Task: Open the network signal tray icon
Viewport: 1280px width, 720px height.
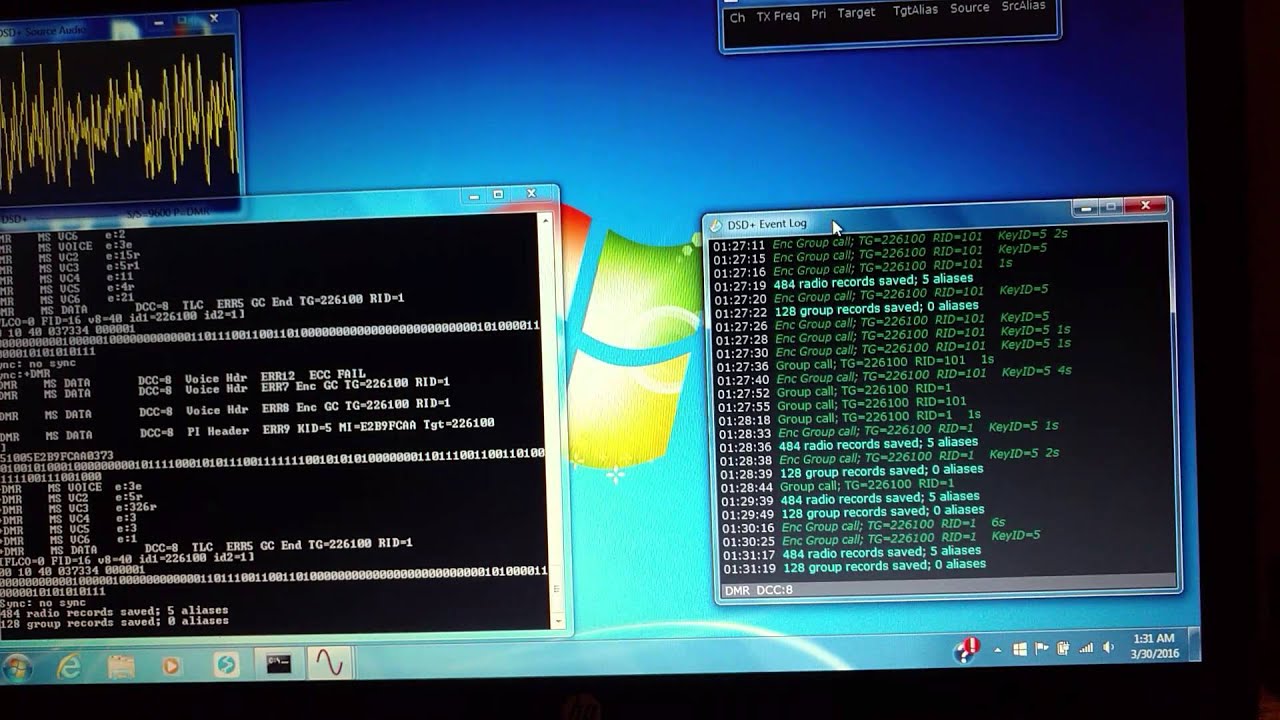Action: [x=1086, y=648]
